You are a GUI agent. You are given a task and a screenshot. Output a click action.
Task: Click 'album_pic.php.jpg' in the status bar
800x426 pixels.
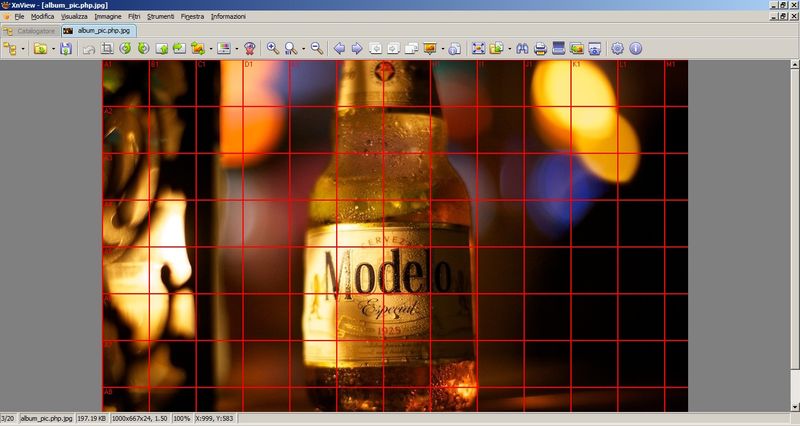click(46, 418)
